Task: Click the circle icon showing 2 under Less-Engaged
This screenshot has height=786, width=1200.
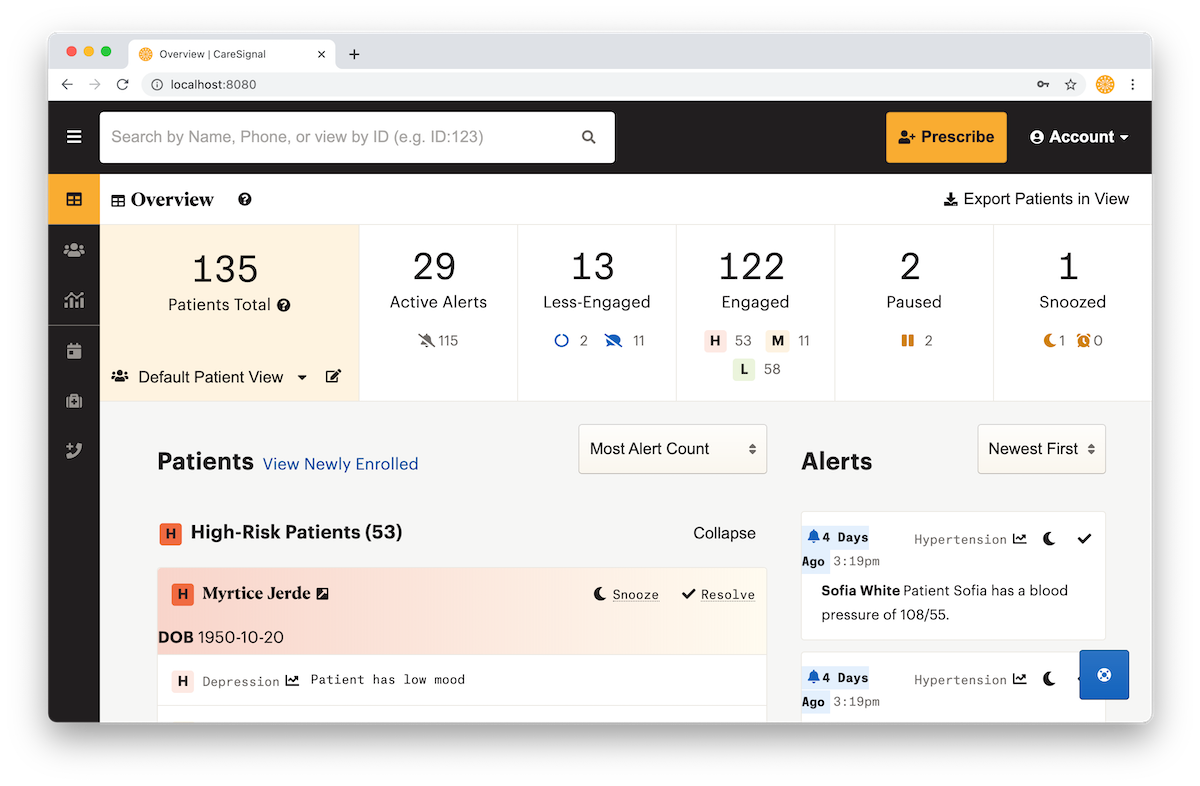Action: pyautogui.click(x=561, y=341)
